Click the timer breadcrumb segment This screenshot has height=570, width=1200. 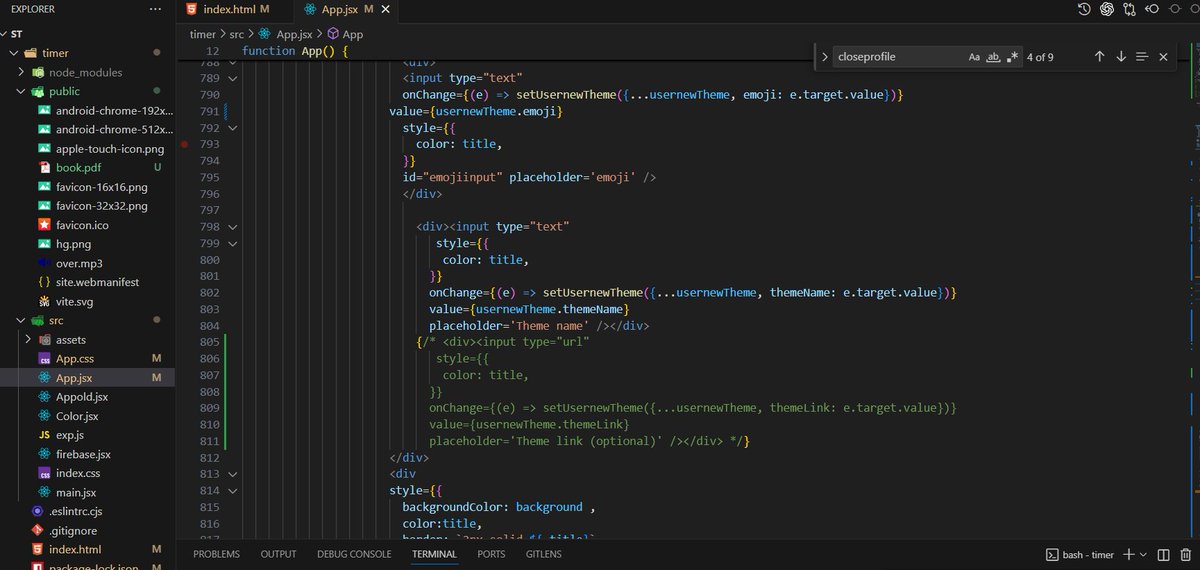[203, 34]
